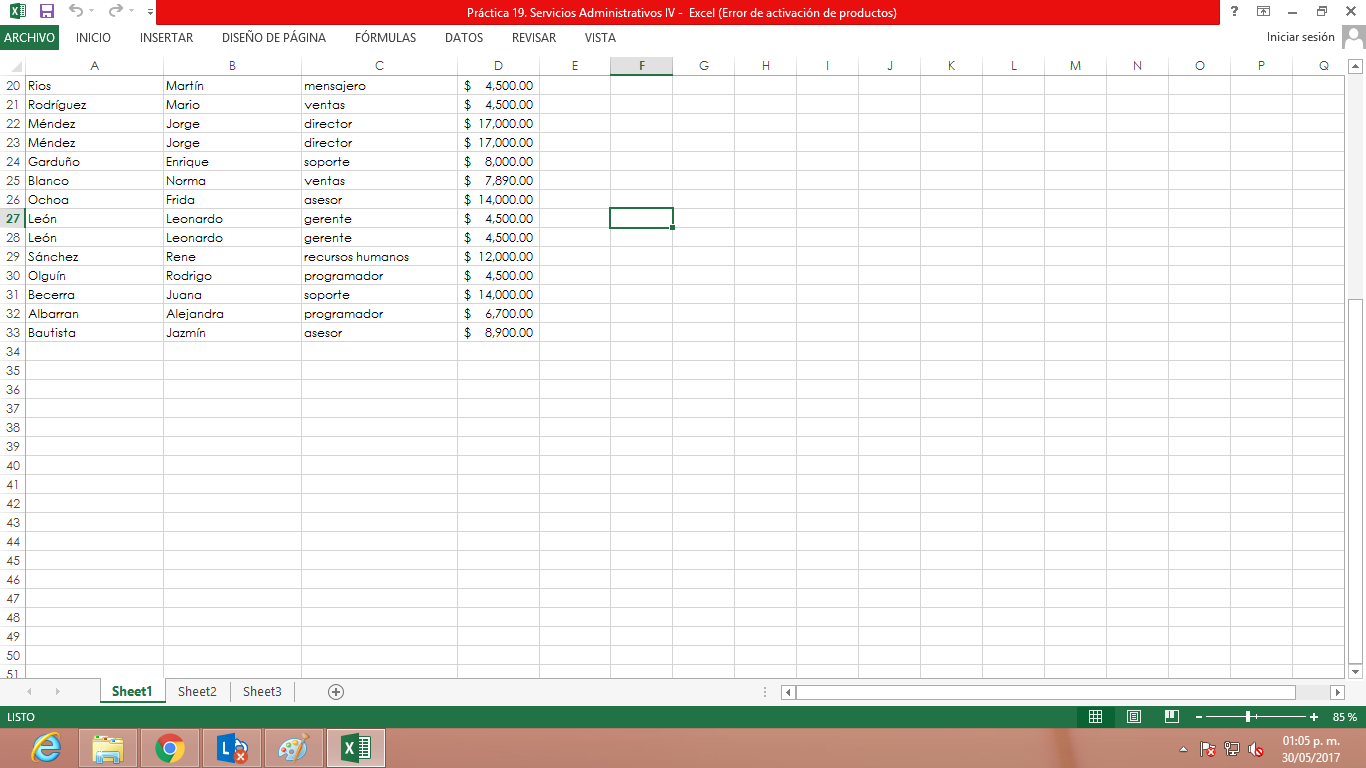This screenshot has height=768, width=1366.
Task: Zoom out with the minus button
Action: (x=1199, y=717)
